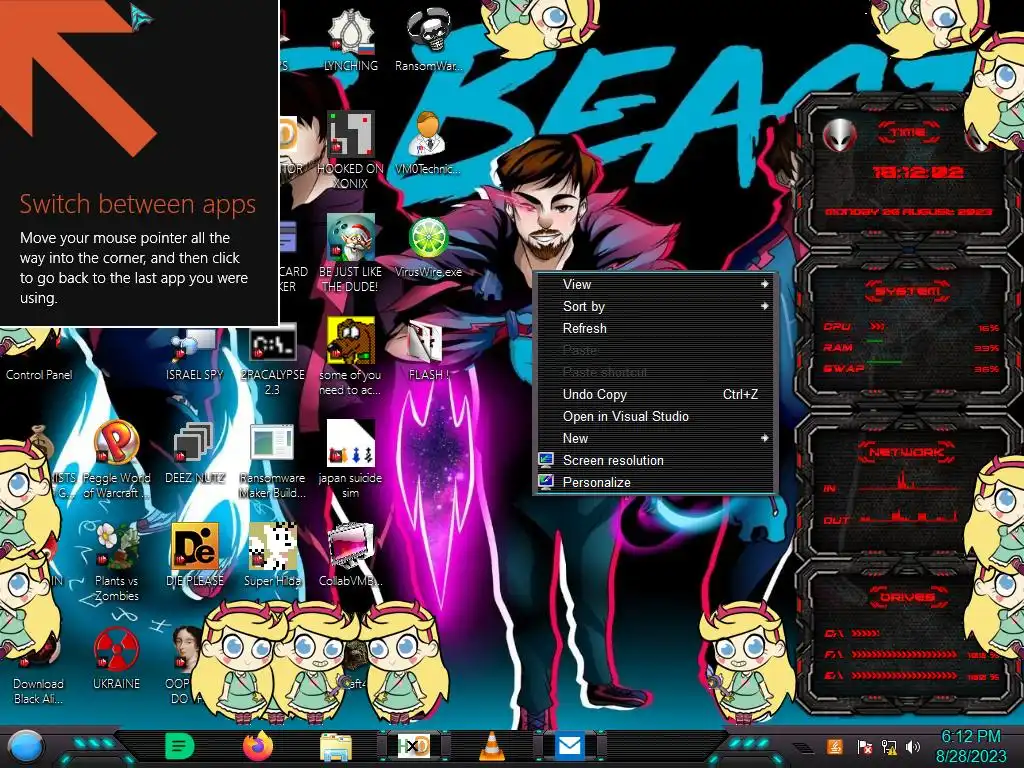The image size is (1024, 768).
Task: Select the 'some of you need to ac...' icon
Action: [x=351, y=357]
